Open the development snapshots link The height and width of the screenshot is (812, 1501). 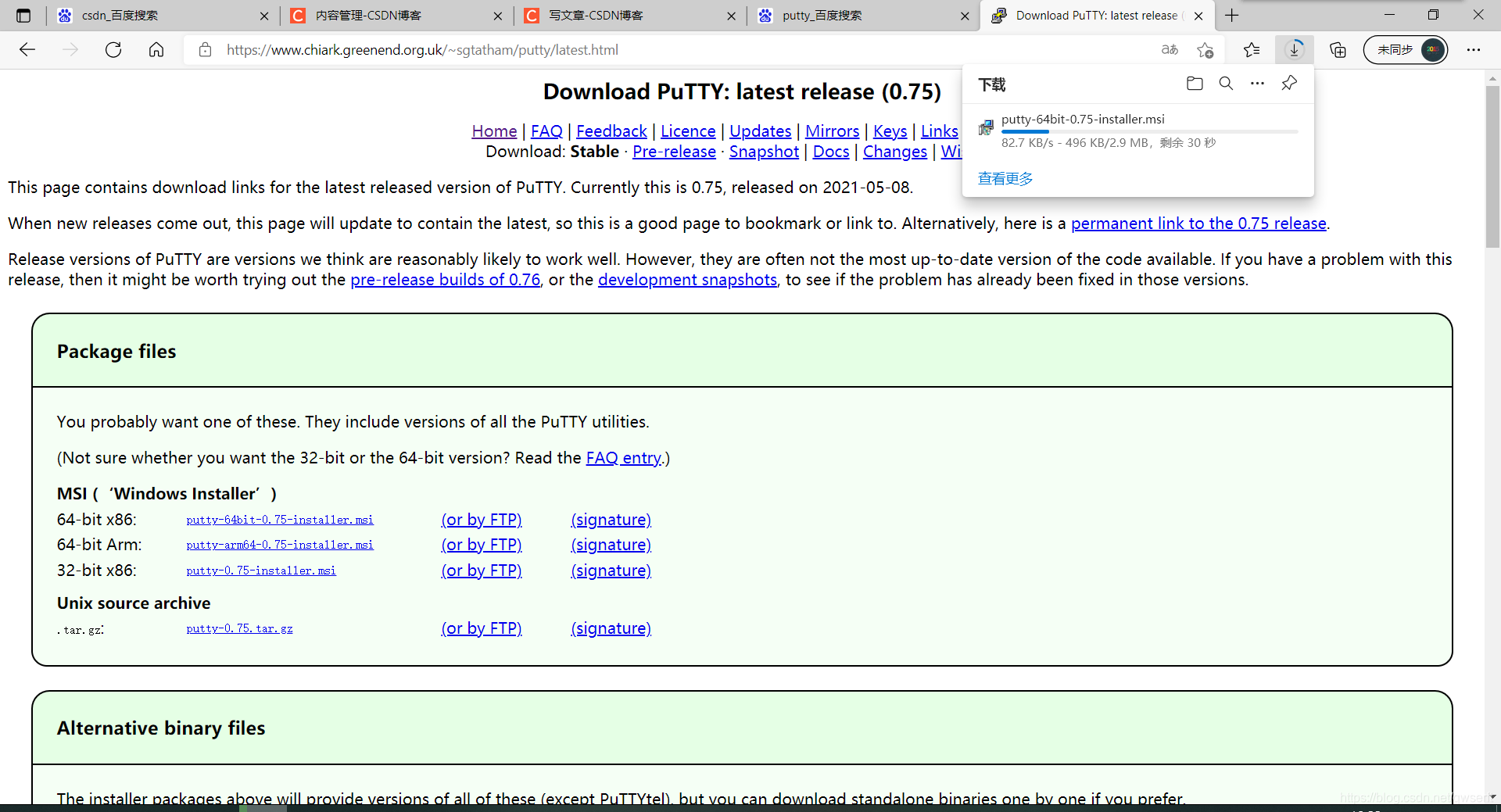coord(687,280)
